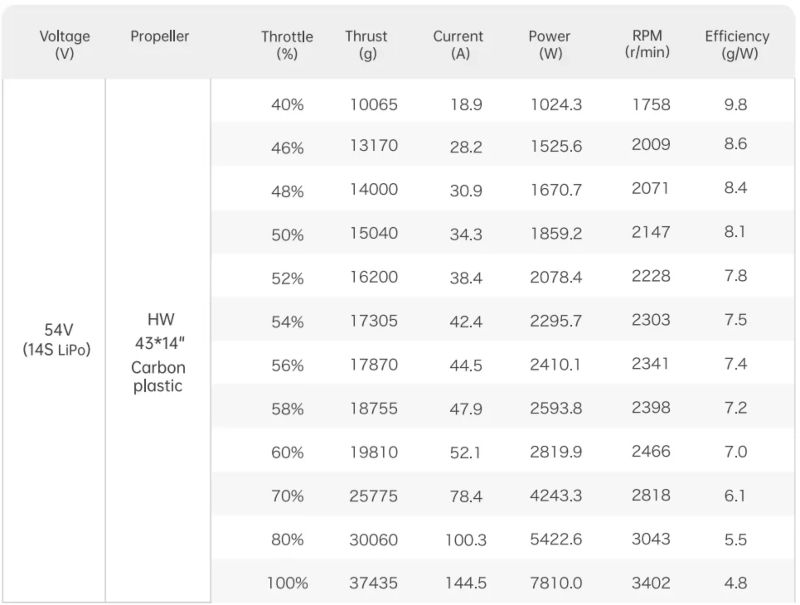Click the Throttle (%) column header
Screen dimensions: 800x605
(287, 45)
